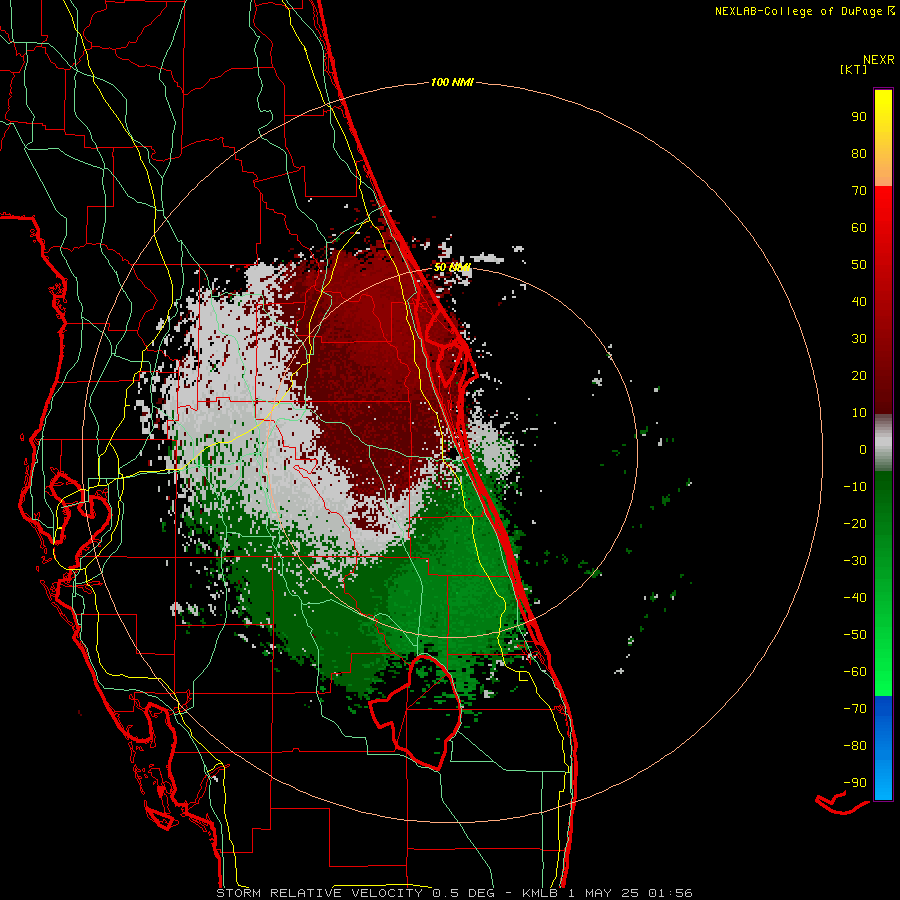Click the -20 value on the color scale
This screenshot has height=900, width=900.
tap(855, 523)
